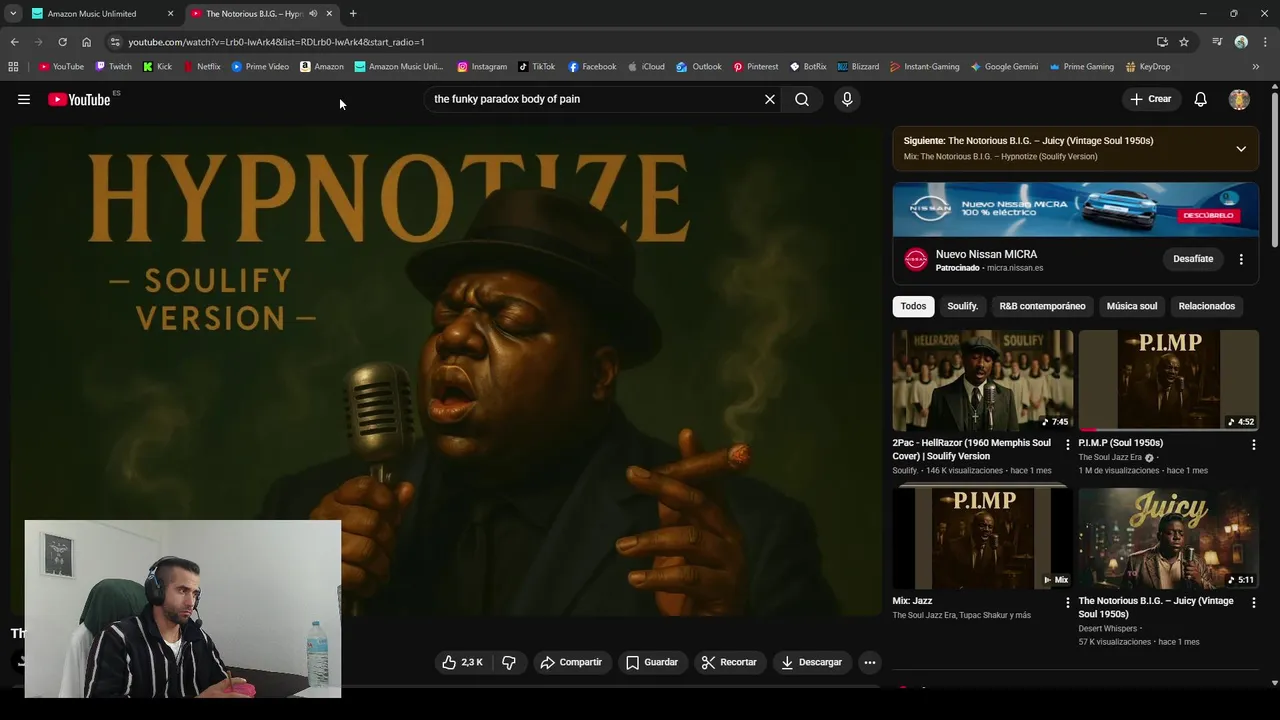
Task: Click the Crear button
Action: 1150,99
